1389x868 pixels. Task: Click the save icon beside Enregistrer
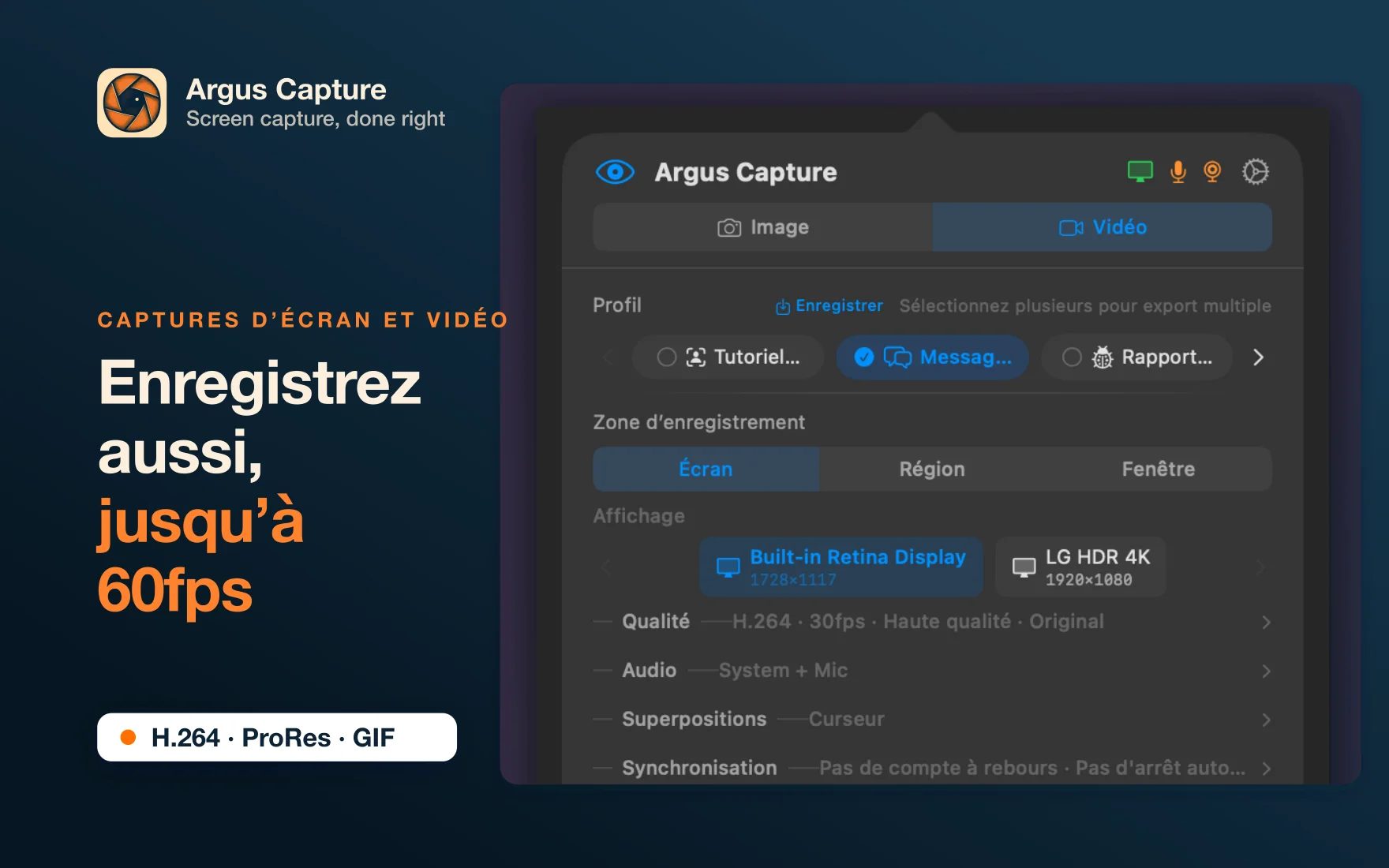click(782, 307)
